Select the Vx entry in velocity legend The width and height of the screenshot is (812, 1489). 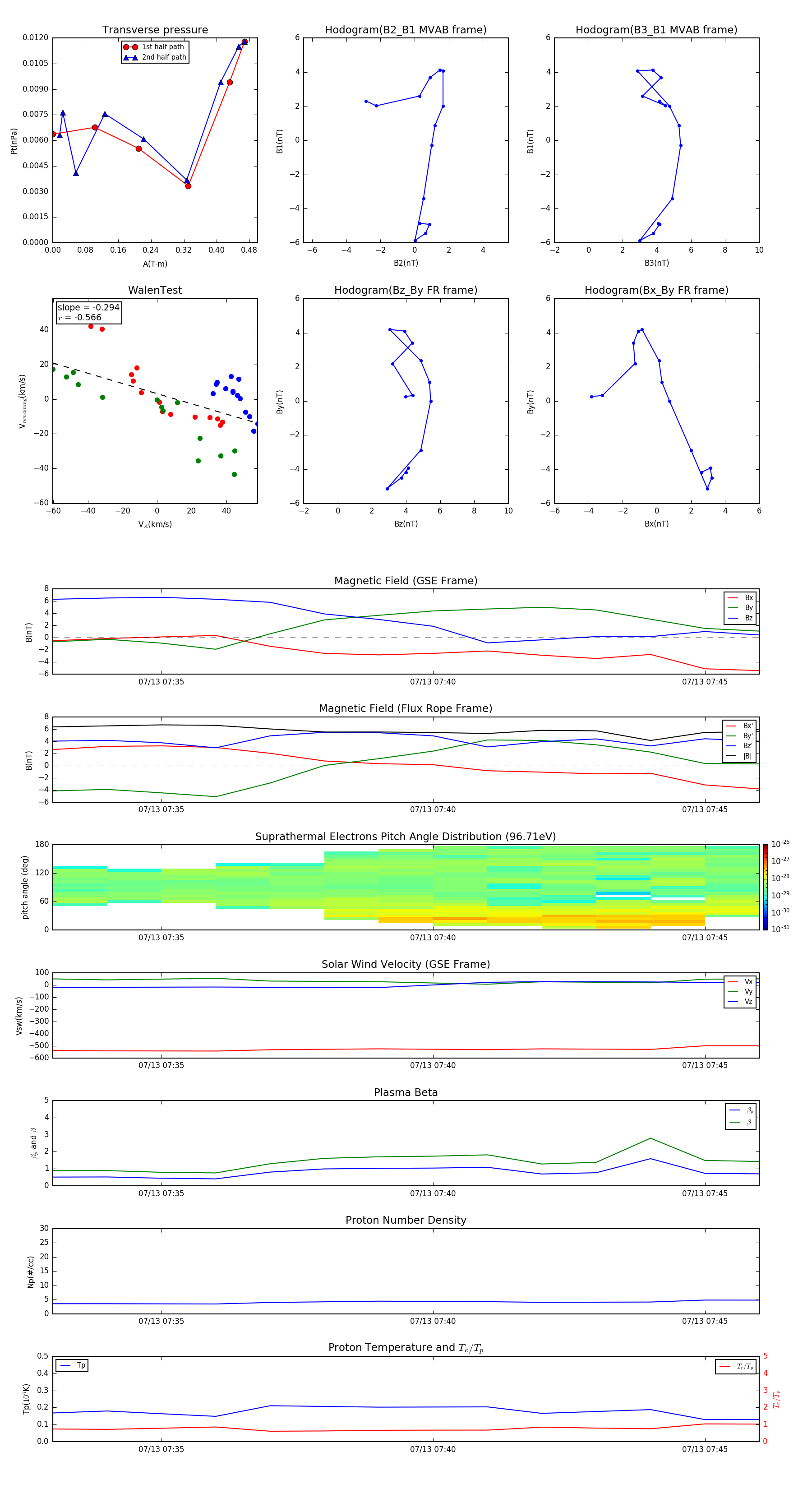click(740, 982)
